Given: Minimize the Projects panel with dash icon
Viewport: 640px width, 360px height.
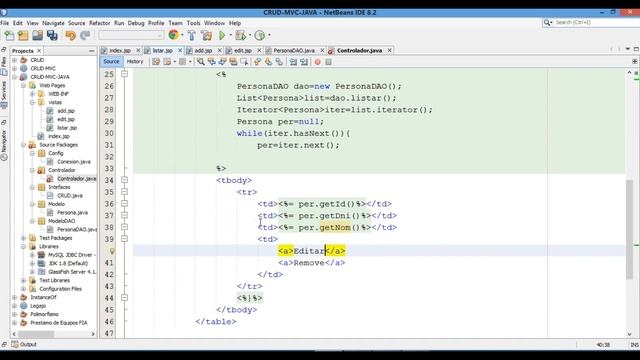Looking at the screenshot, I should 91,51.
